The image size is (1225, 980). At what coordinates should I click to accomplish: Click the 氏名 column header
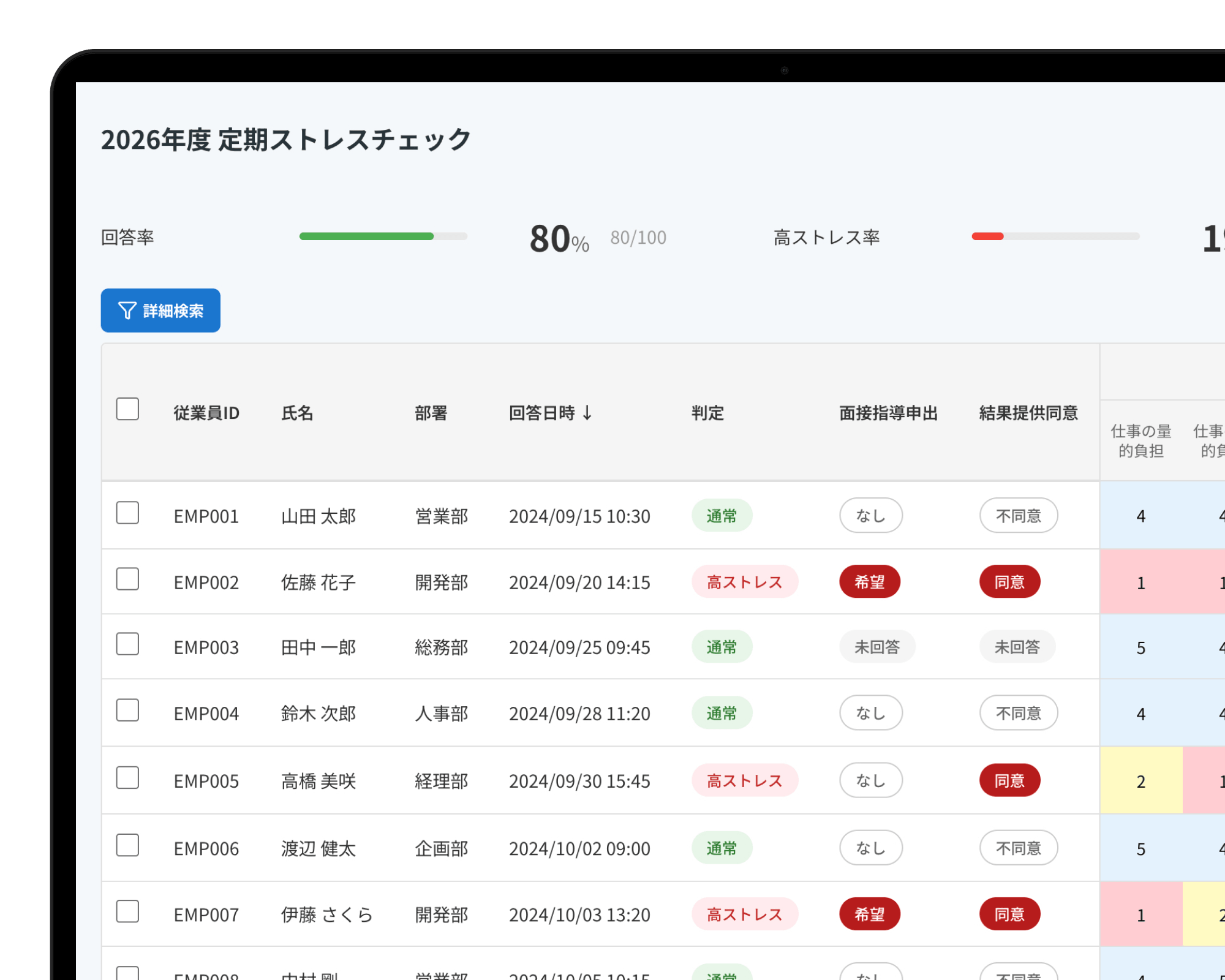pyautogui.click(x=297, y=413)
